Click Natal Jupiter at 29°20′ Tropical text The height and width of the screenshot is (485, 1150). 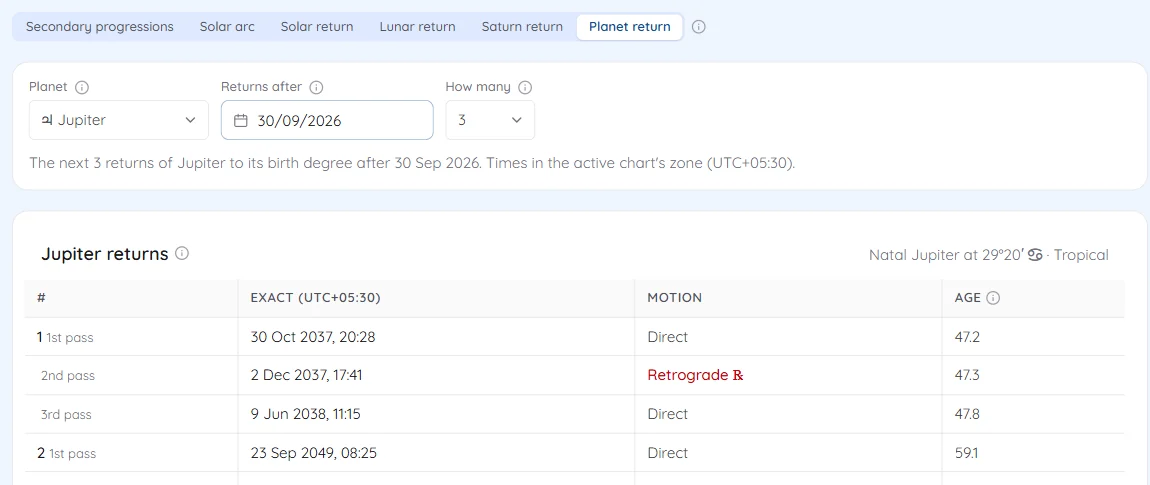(989, 255)
